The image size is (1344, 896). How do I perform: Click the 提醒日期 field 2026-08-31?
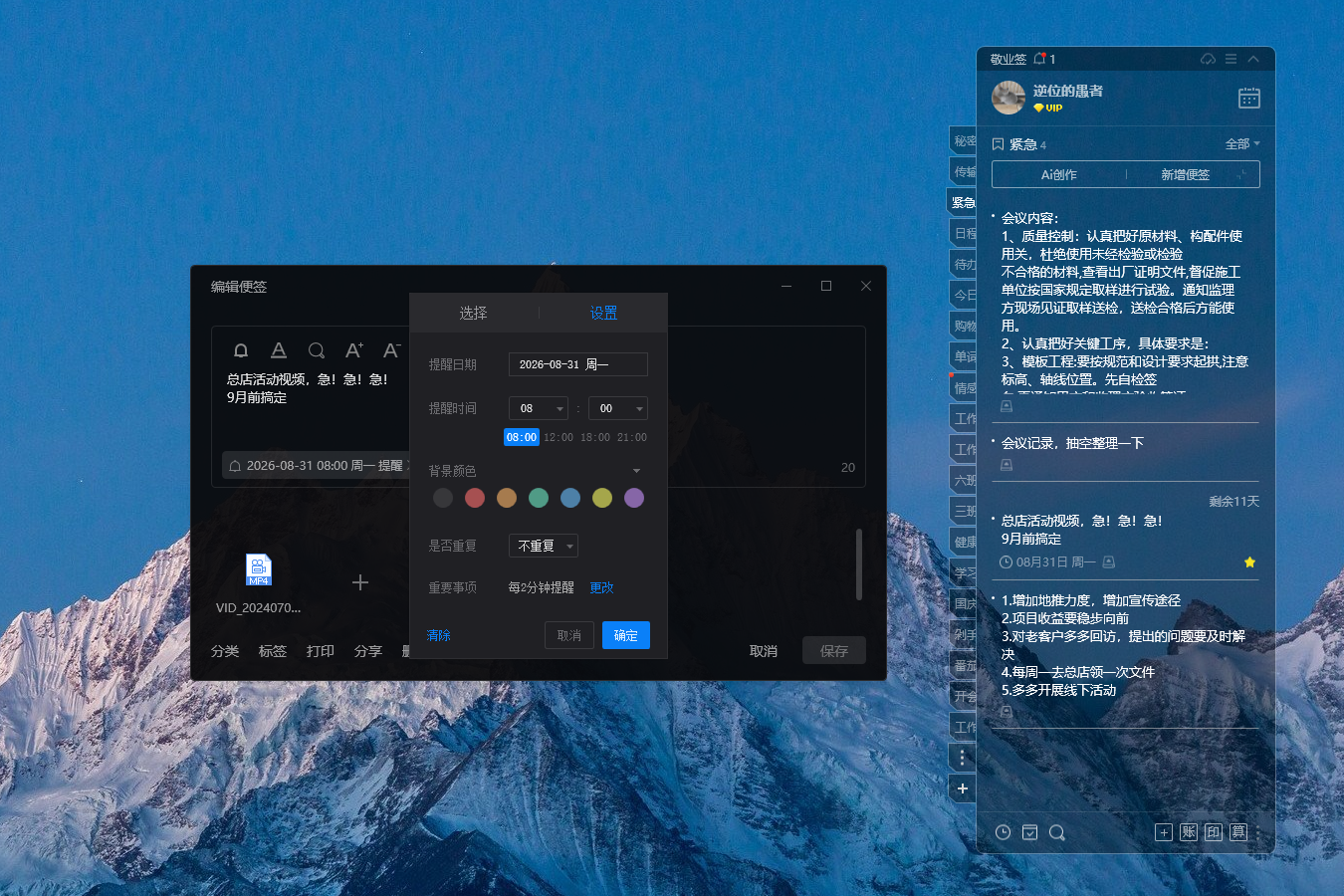[578, 364]
